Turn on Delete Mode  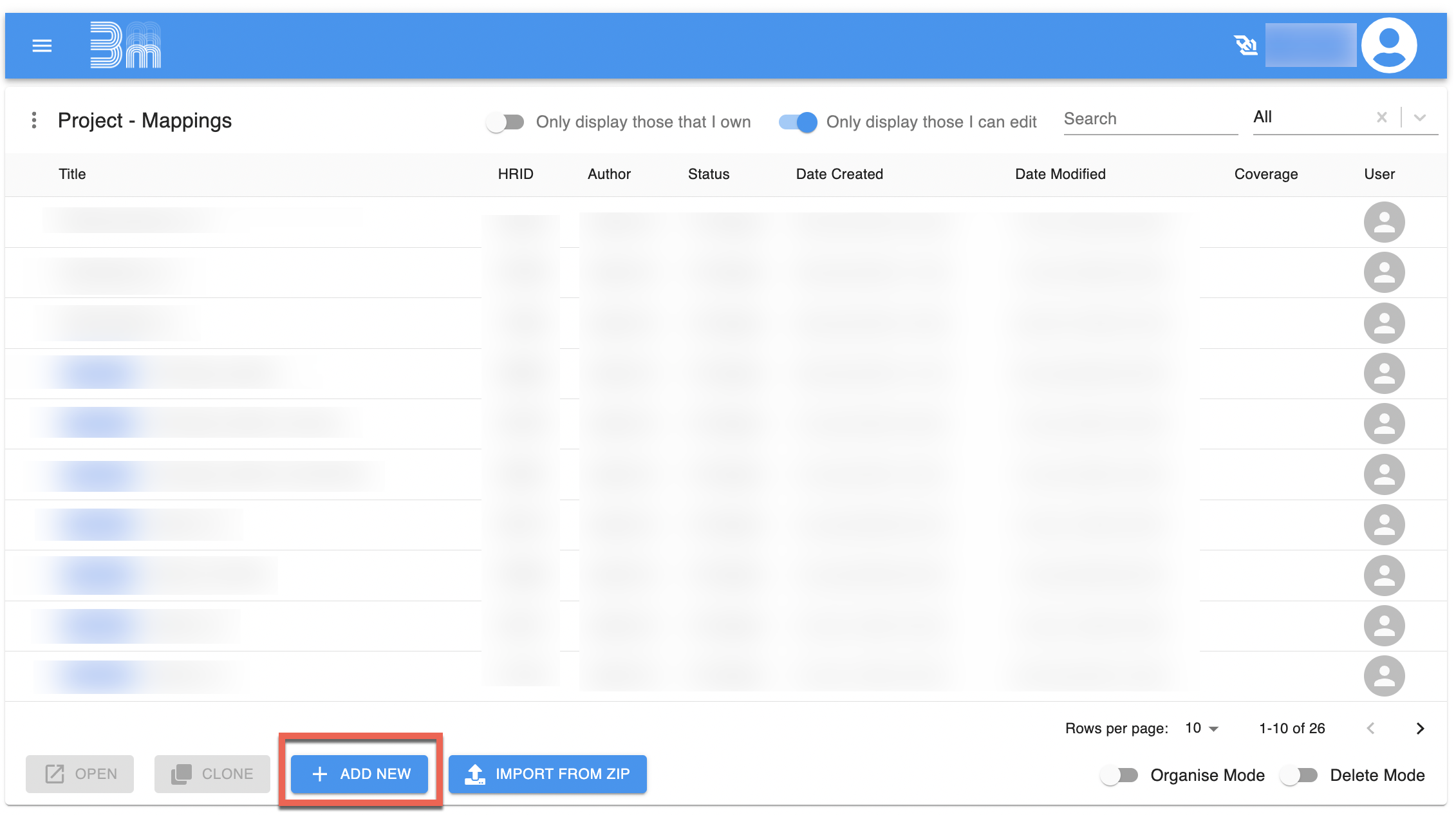[1299, 775]
